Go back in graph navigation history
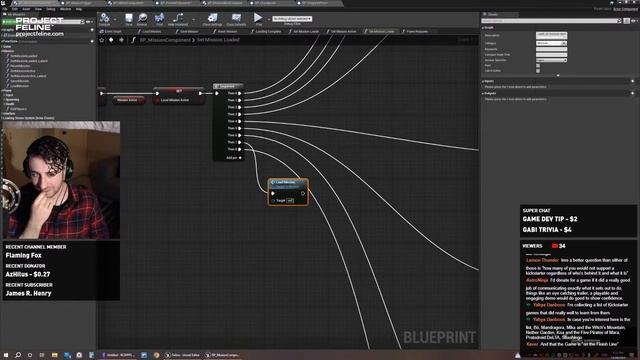 pyautogui.click(x=111, y=40)
